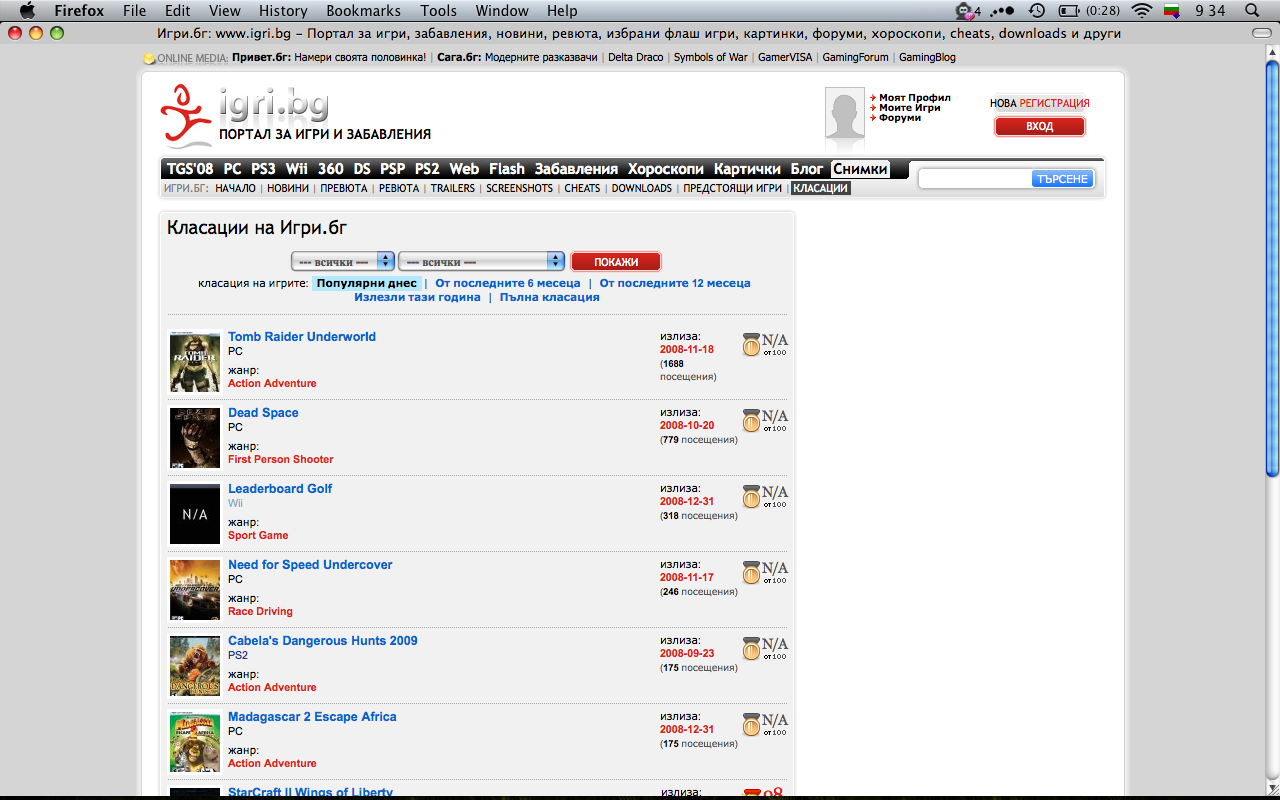The height and width of the screenshot is (800, 1280).
Task: Open the History menu
Action: (x=283, y=11)
